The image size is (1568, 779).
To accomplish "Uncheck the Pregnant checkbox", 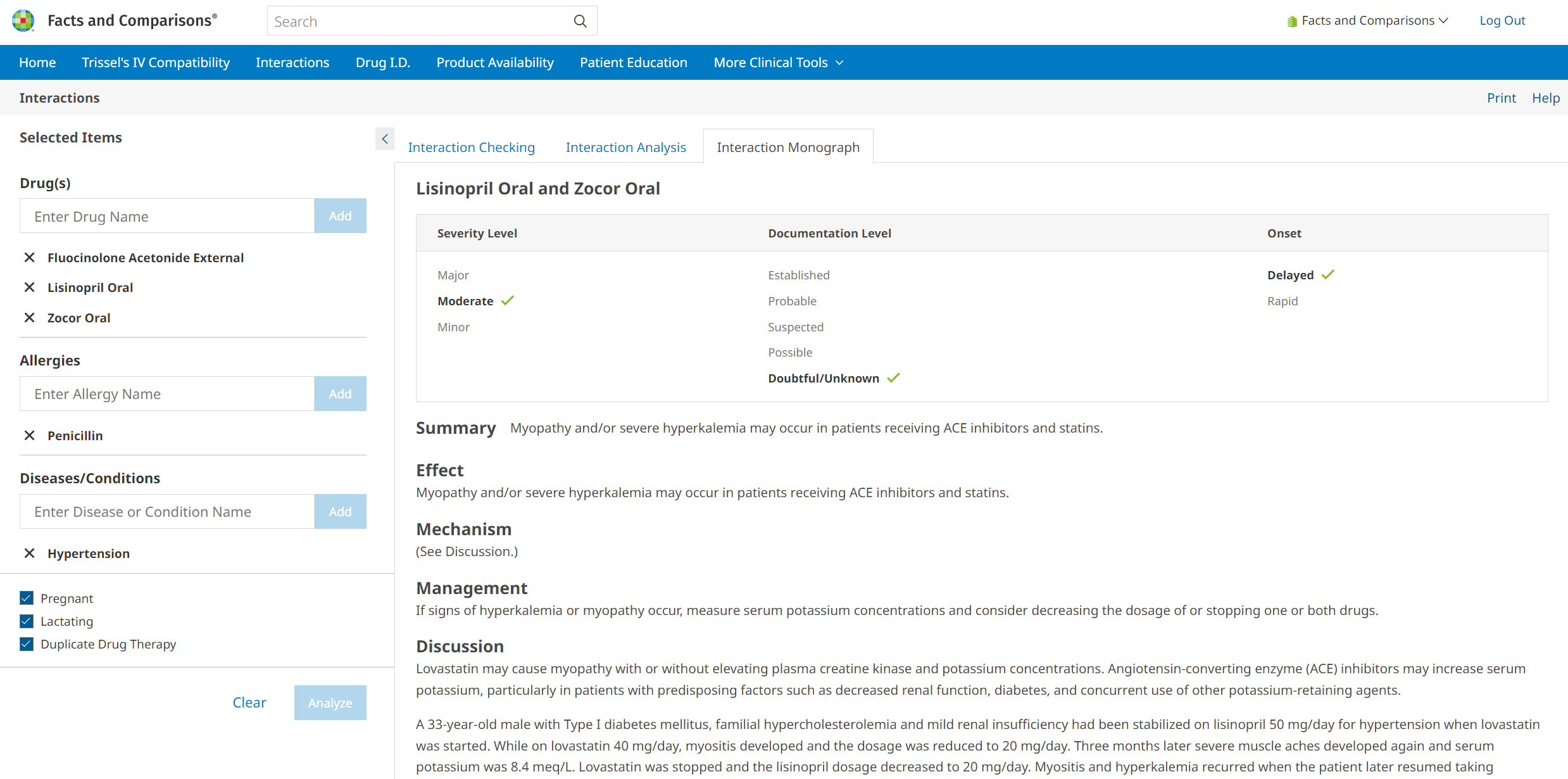I will pyautogui.click(x=27, y=598).
